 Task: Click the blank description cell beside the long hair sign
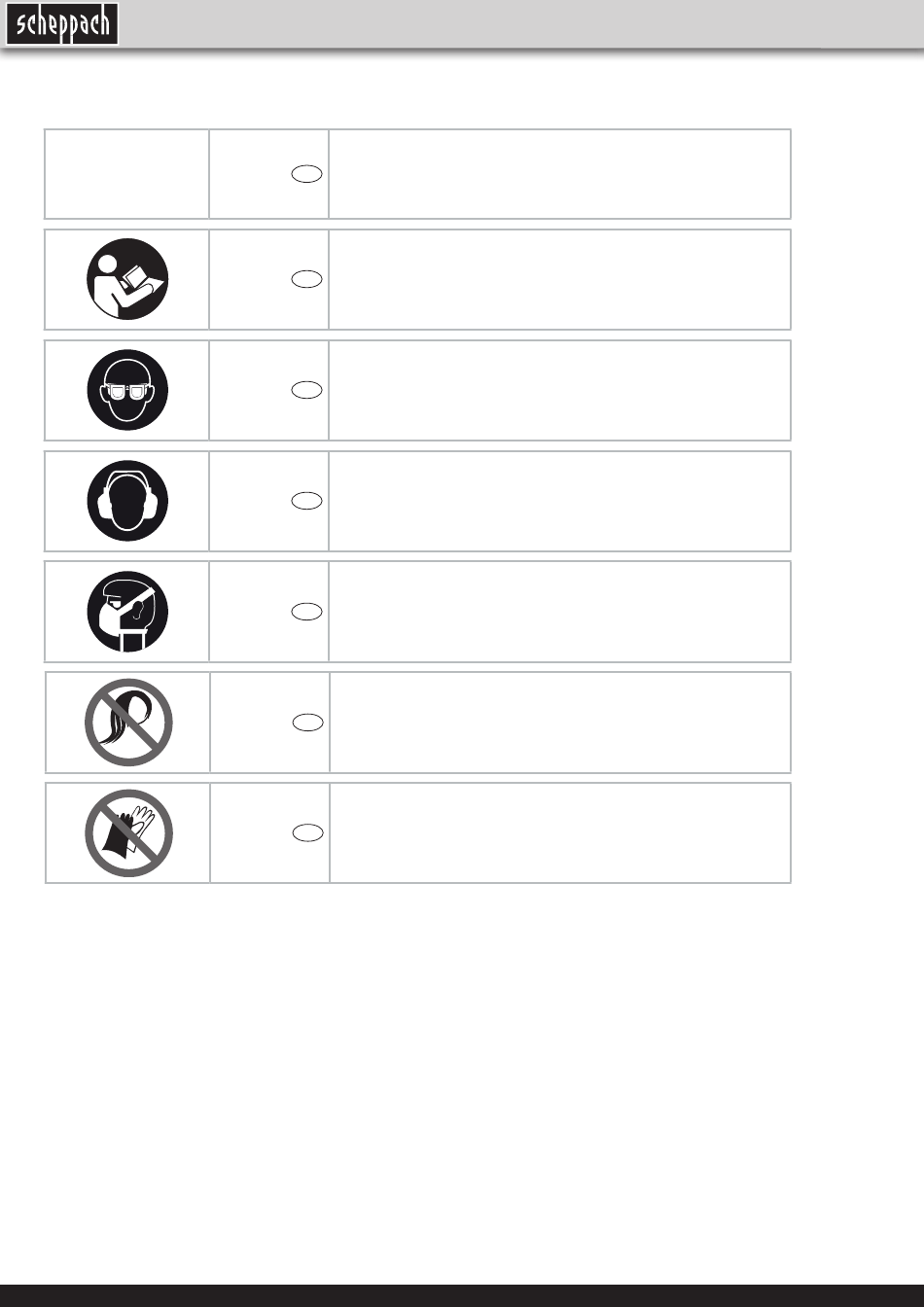[559, 723]
